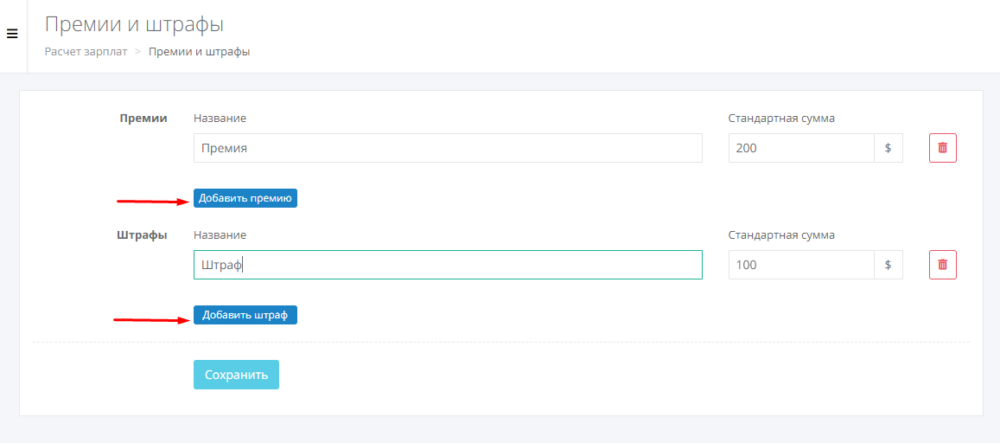Add a new fine with Добавить штраф
This screenshot has width=1000, height=443.
pos(246,315)
